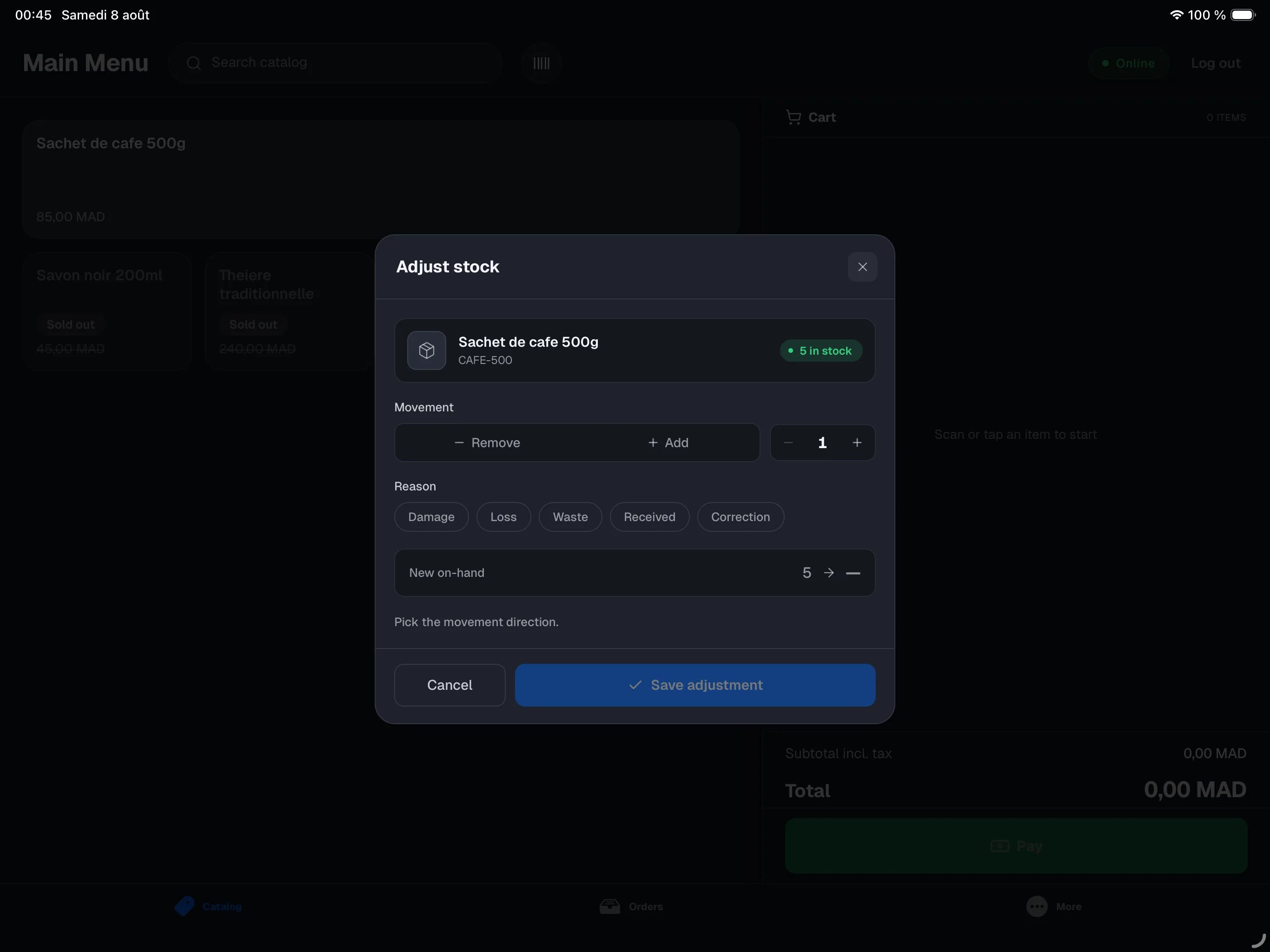Open the More tab
Viewport: 1270px width, 952px height.
[x=1054, y=906]
